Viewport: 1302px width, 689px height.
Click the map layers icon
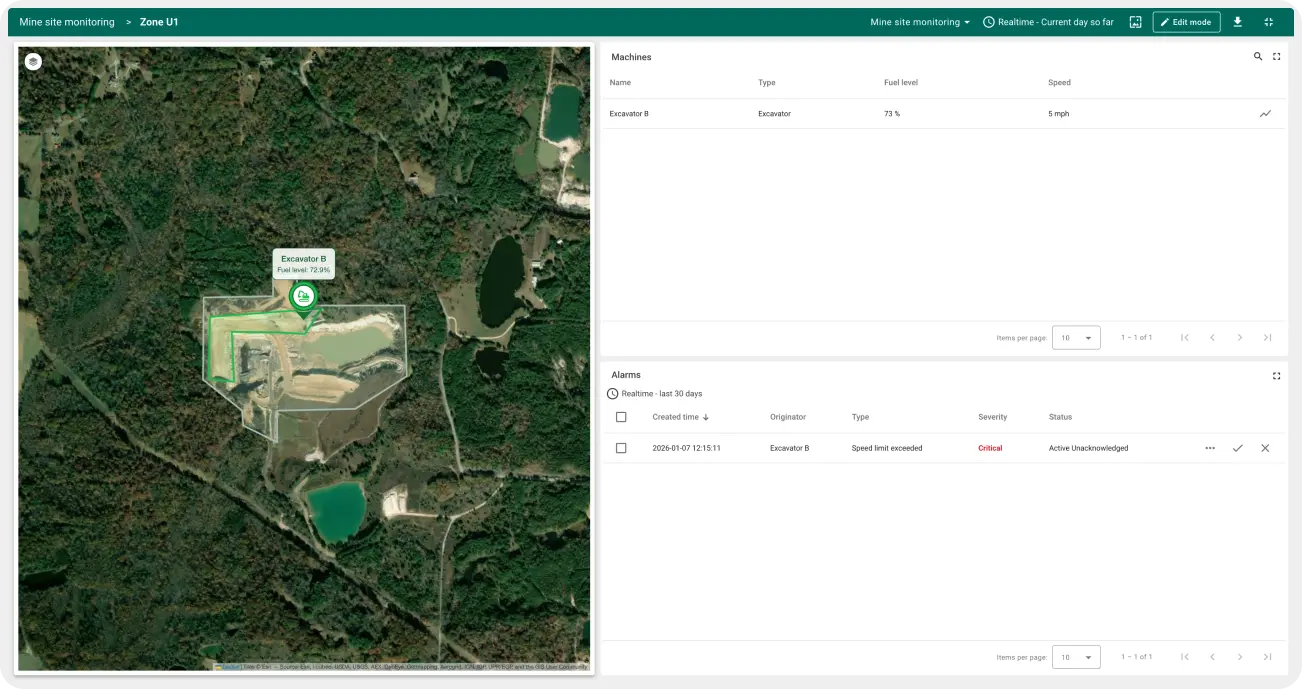tap(33, 61)
